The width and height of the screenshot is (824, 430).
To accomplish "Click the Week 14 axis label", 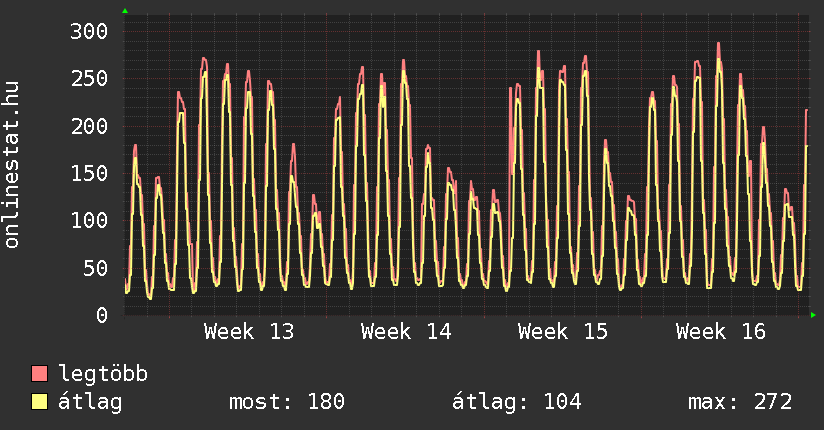I will [x=406, y=331].
